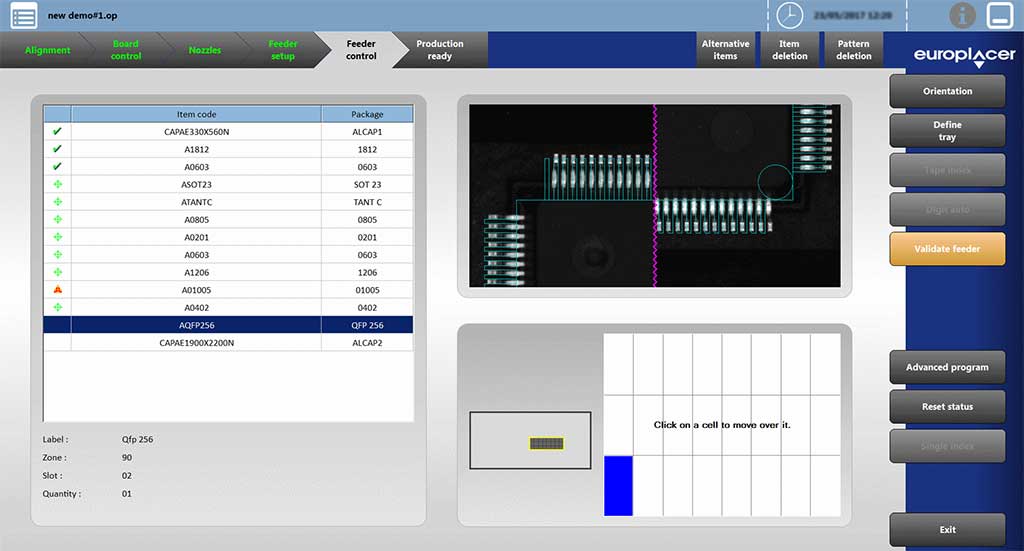Screen dimensions: 1024x551
Task: Click the window panel icon top right
Action: click(x=999, y=15)
